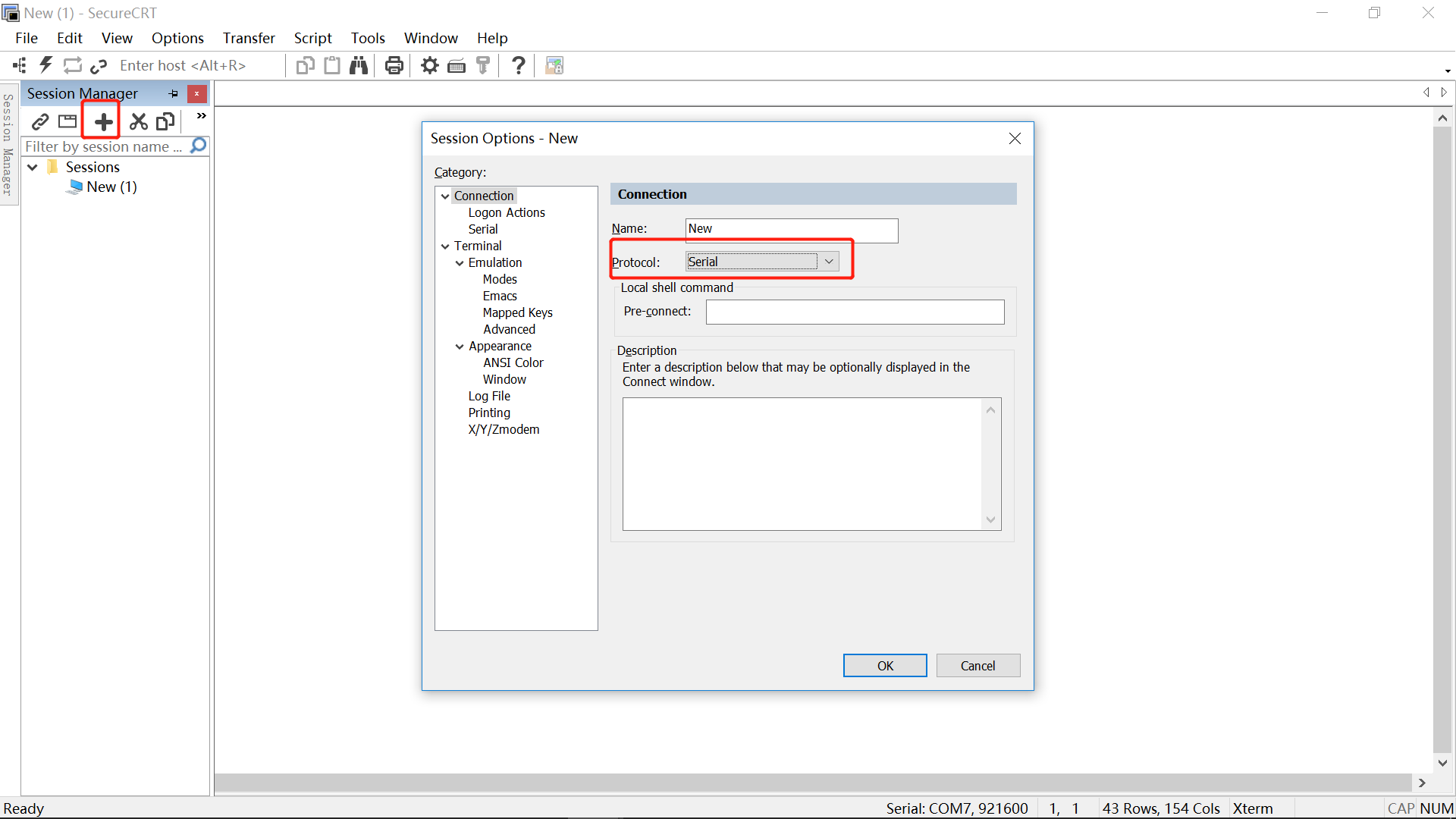
Task: Open Session Options via the gear icon
Action: click(430, 66)
